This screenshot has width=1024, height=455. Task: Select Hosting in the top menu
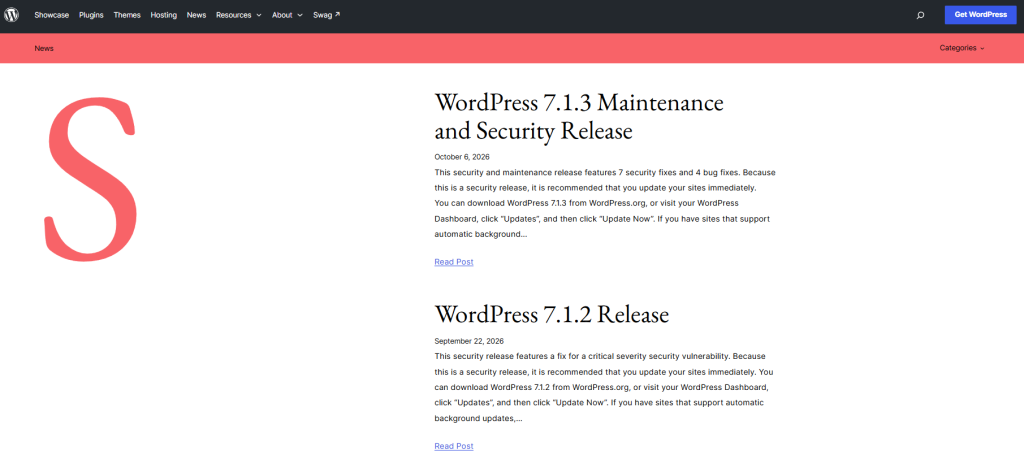pos(163,15)
